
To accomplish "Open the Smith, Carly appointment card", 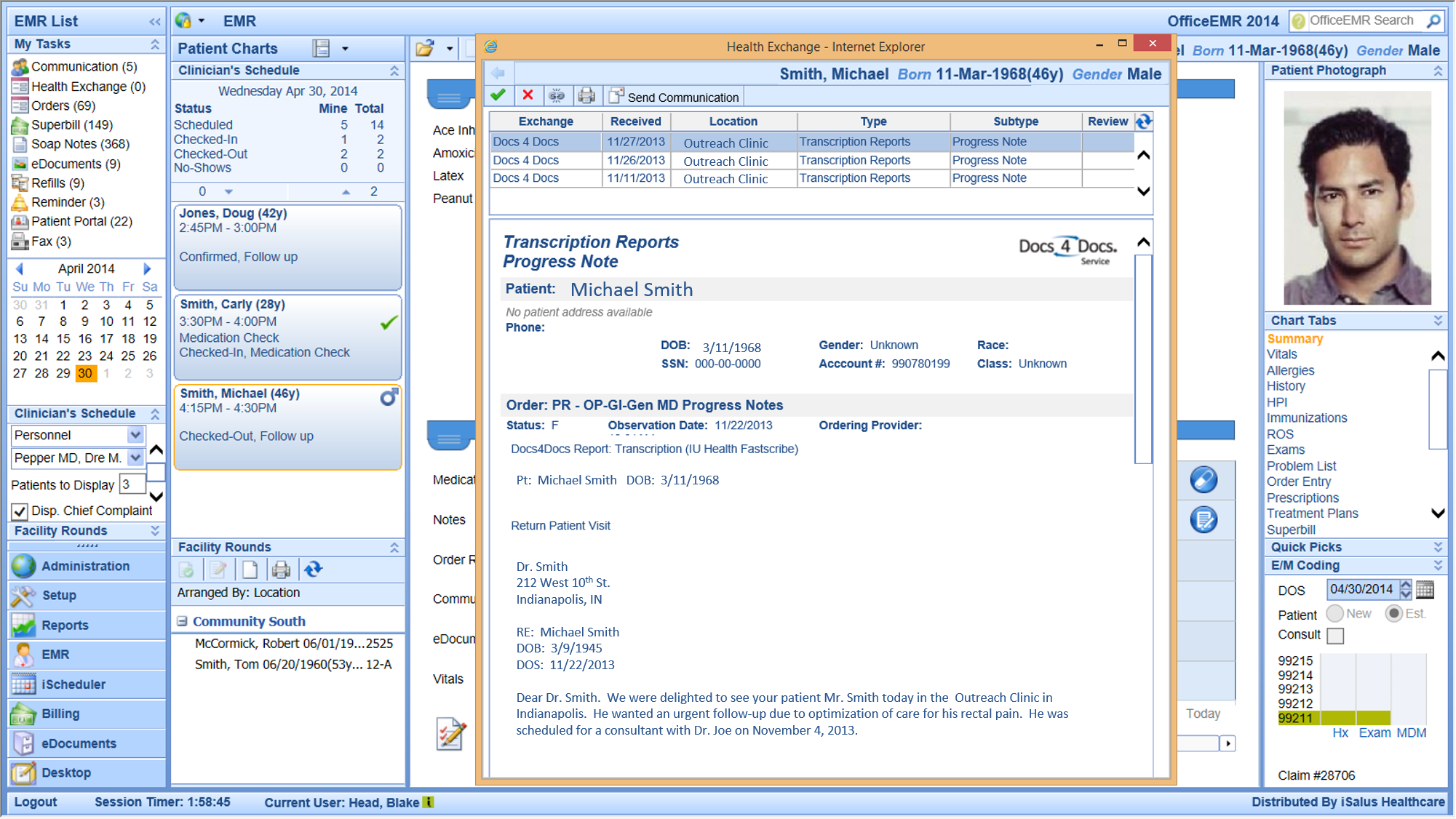I will click(x=288, y=337).
